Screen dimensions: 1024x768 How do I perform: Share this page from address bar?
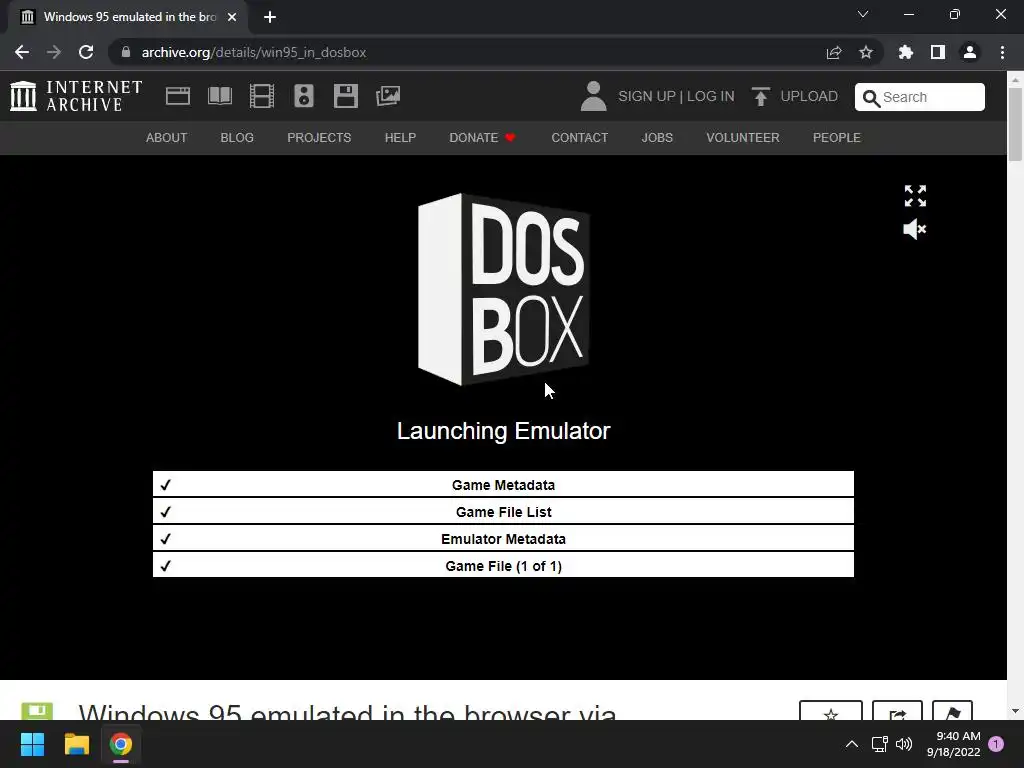833,52
